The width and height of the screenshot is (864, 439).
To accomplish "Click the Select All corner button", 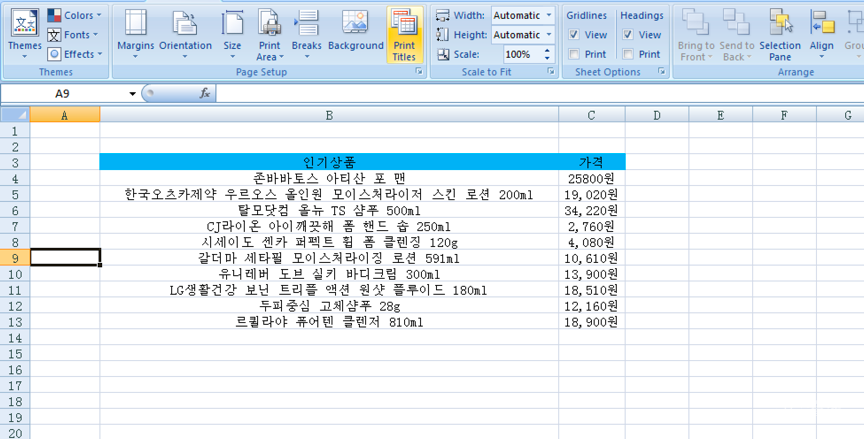I will tap(15, 115).
